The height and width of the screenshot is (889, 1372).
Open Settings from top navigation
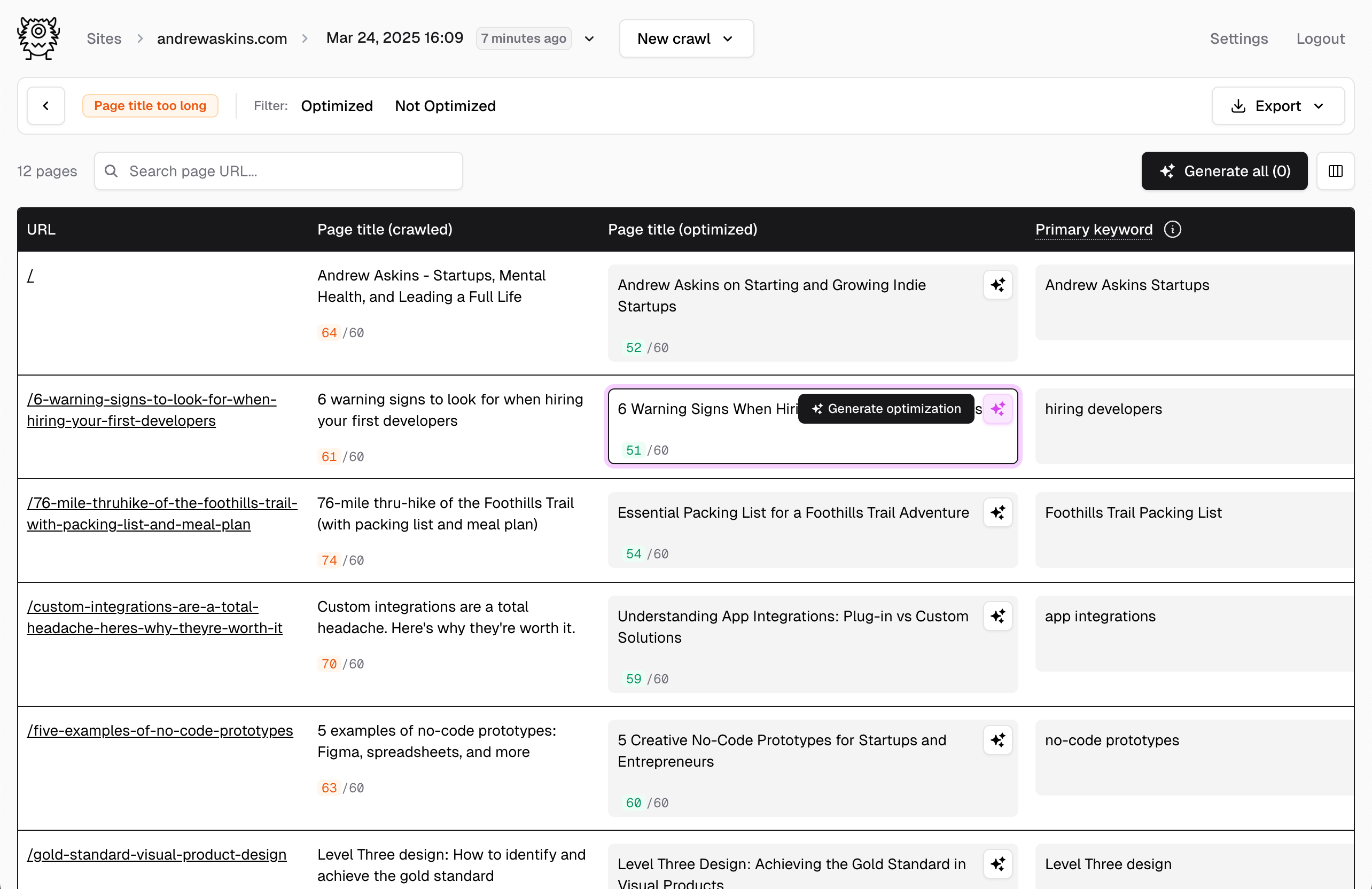[x=1238, y=38]
